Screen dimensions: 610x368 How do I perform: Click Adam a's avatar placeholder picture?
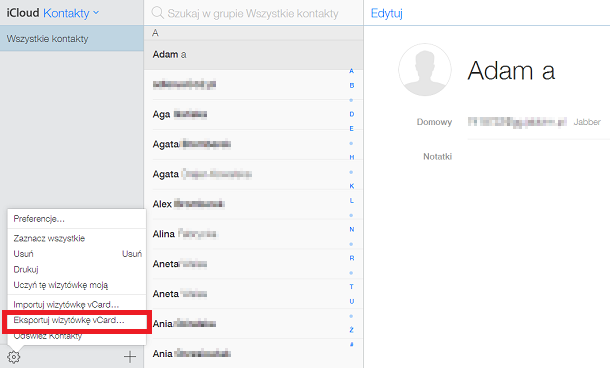coord(425,70)
